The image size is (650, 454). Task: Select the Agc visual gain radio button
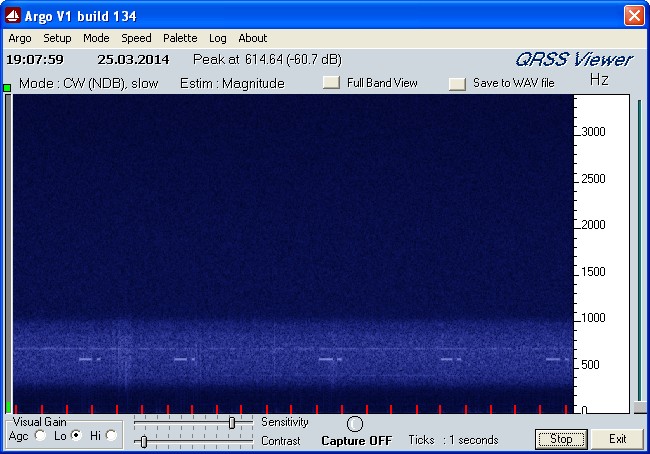pos(40,435)
